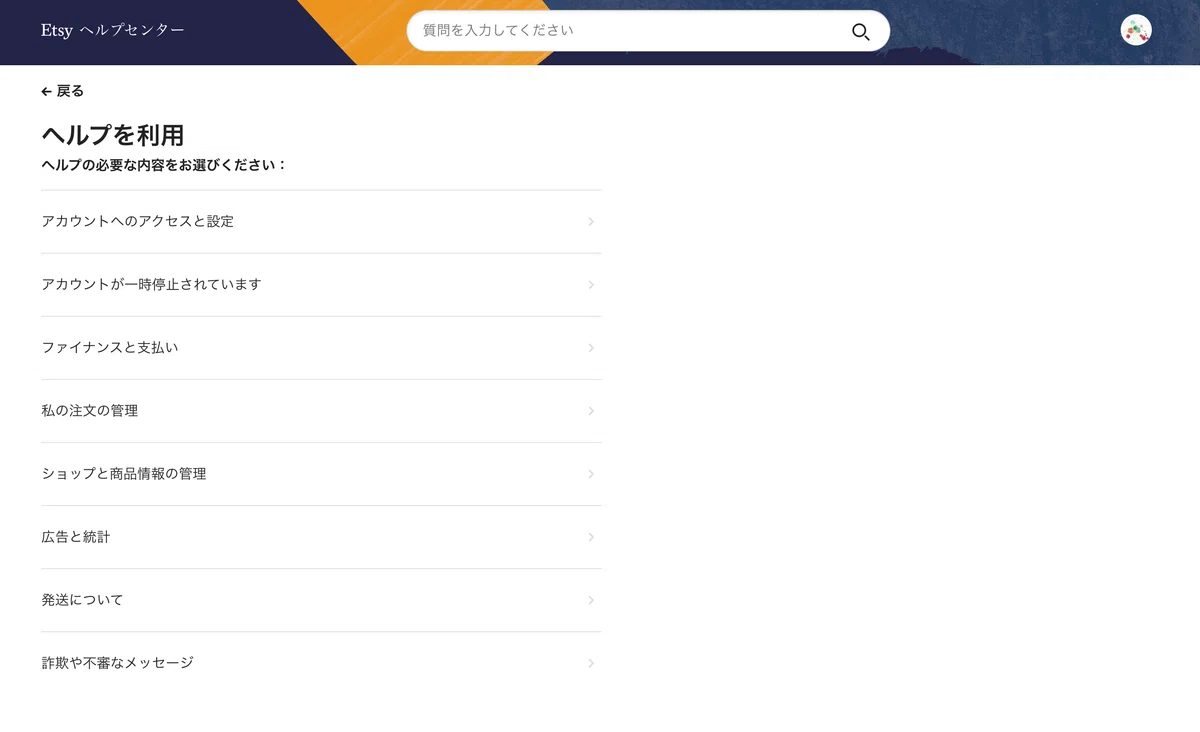The image size is (1200, 732).
Task: Click the chevron beside ファイナンスと支払い
Action: click(x=591, y=347)
